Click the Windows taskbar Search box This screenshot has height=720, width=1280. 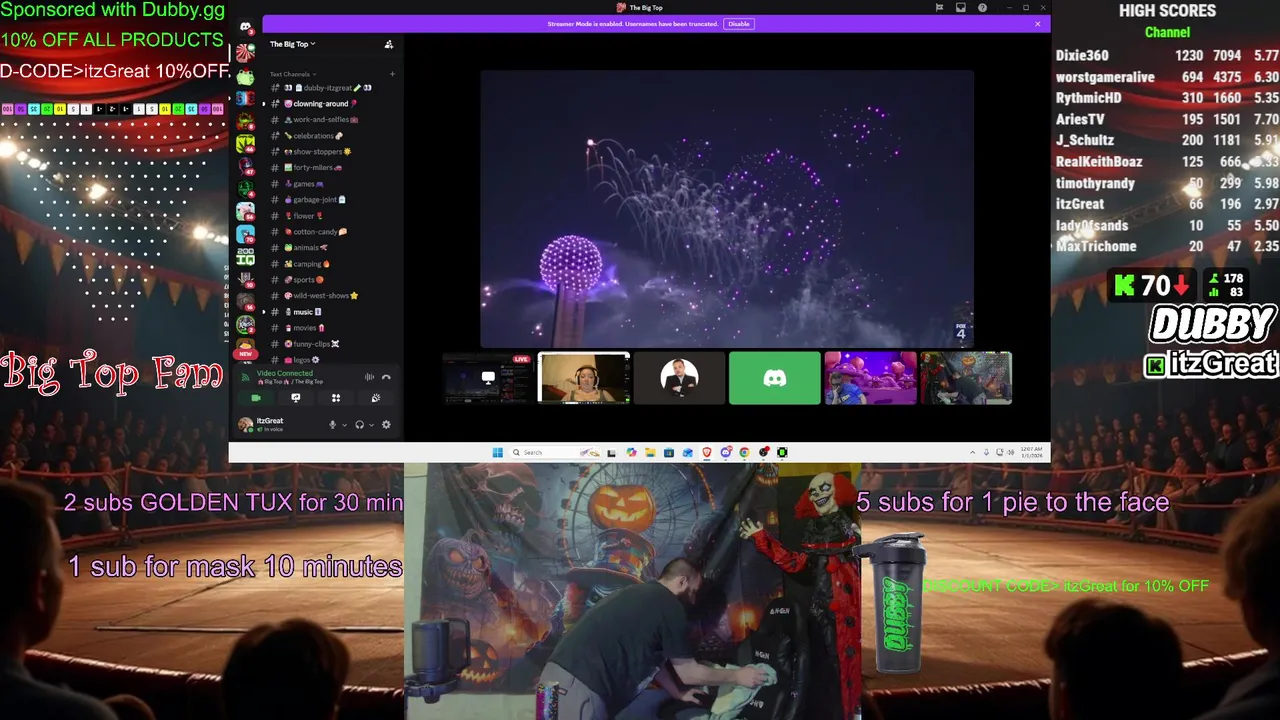point(555,452)
